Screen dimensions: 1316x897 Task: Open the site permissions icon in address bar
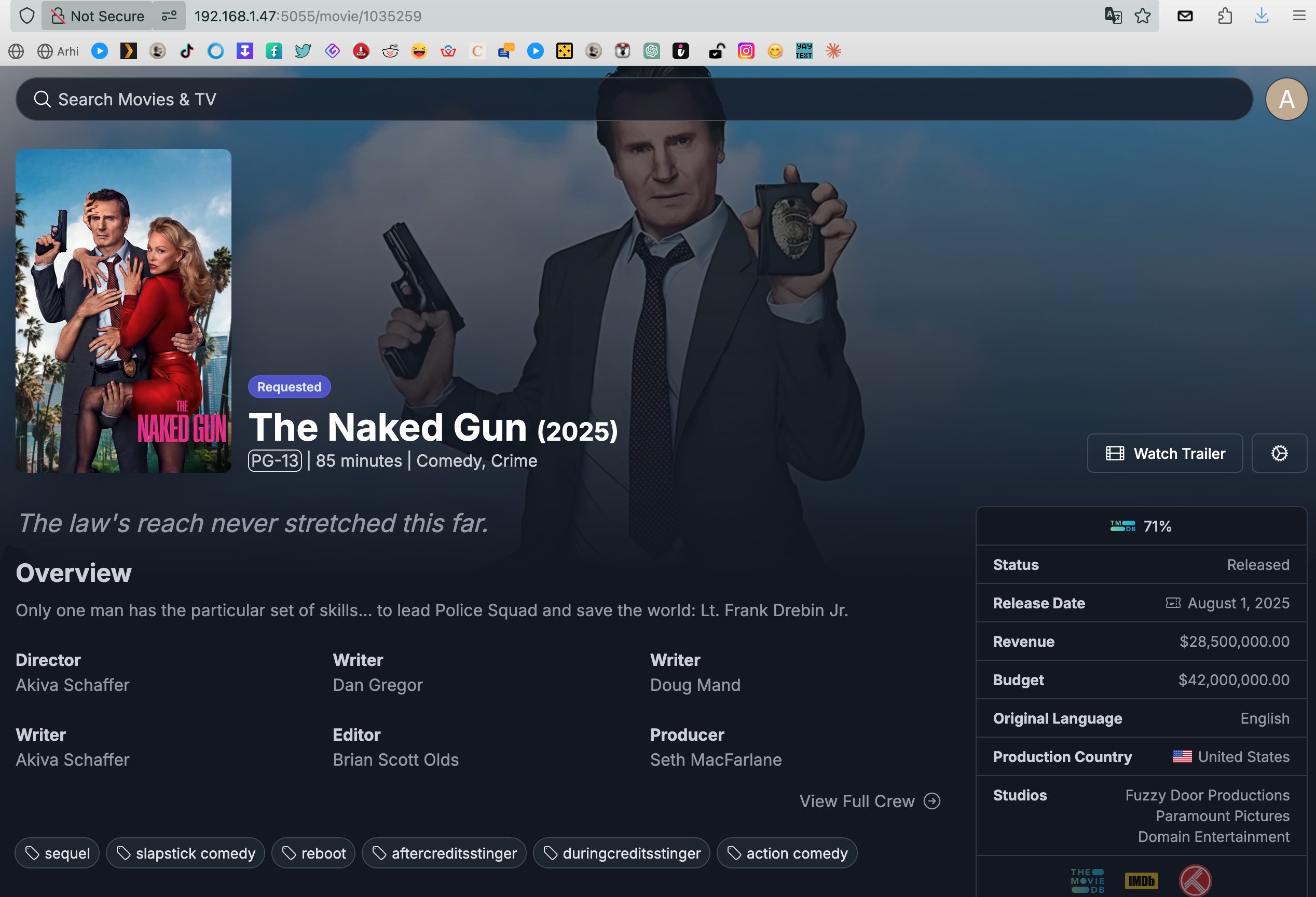coord(169,16)
